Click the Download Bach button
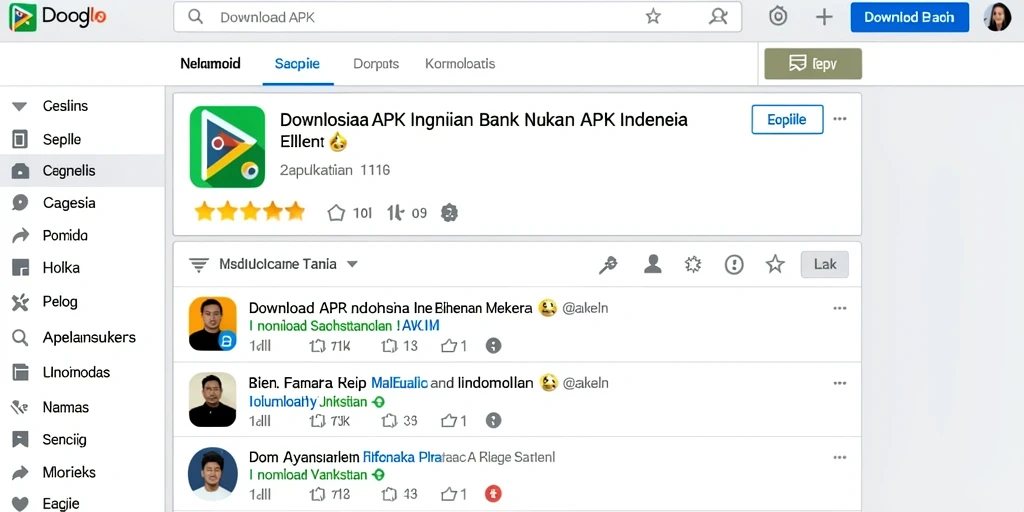This screenshot has height=512, width=1024. (x=908, y=17)
